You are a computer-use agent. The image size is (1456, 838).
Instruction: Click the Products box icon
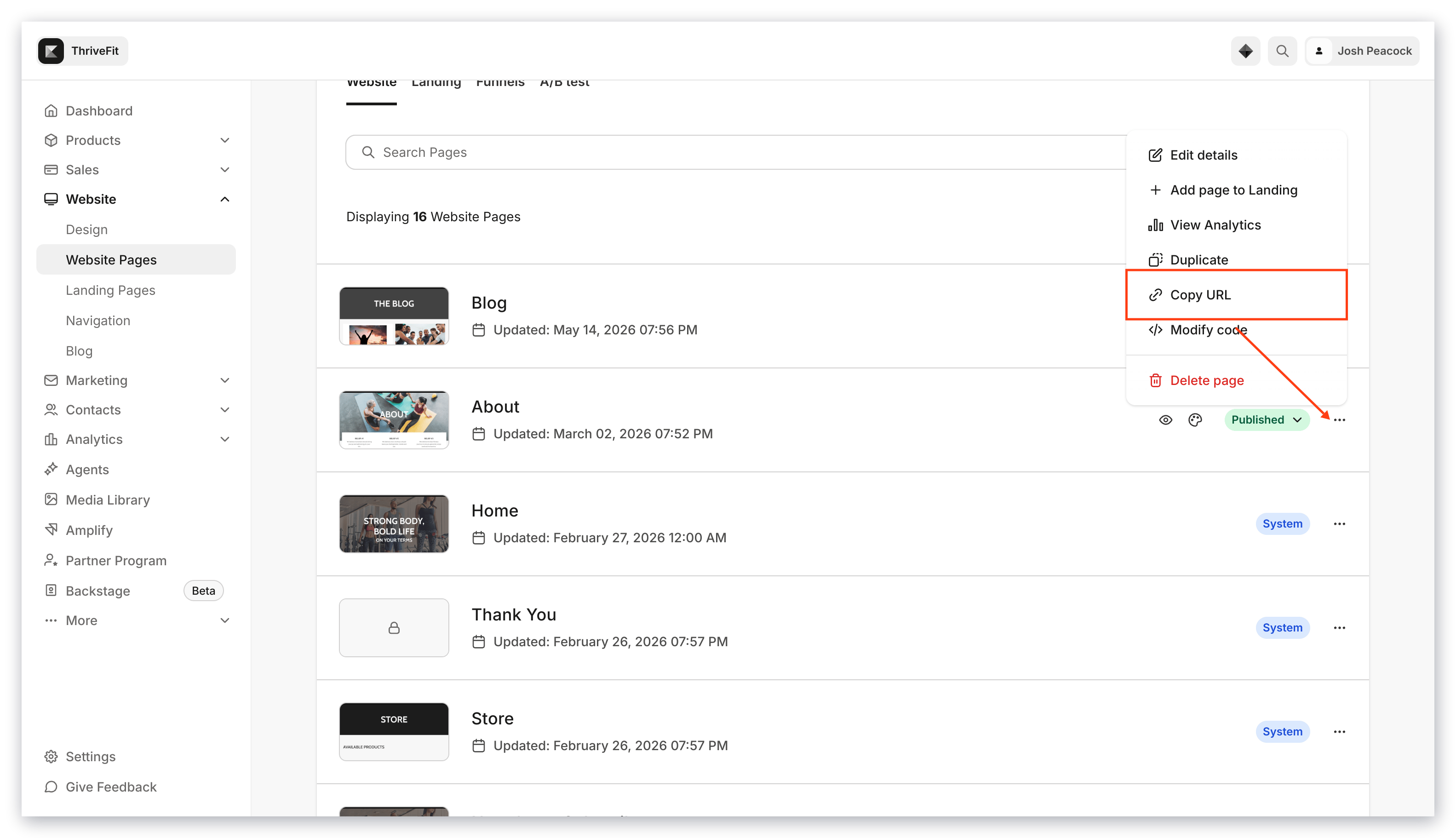coord(51,140)
